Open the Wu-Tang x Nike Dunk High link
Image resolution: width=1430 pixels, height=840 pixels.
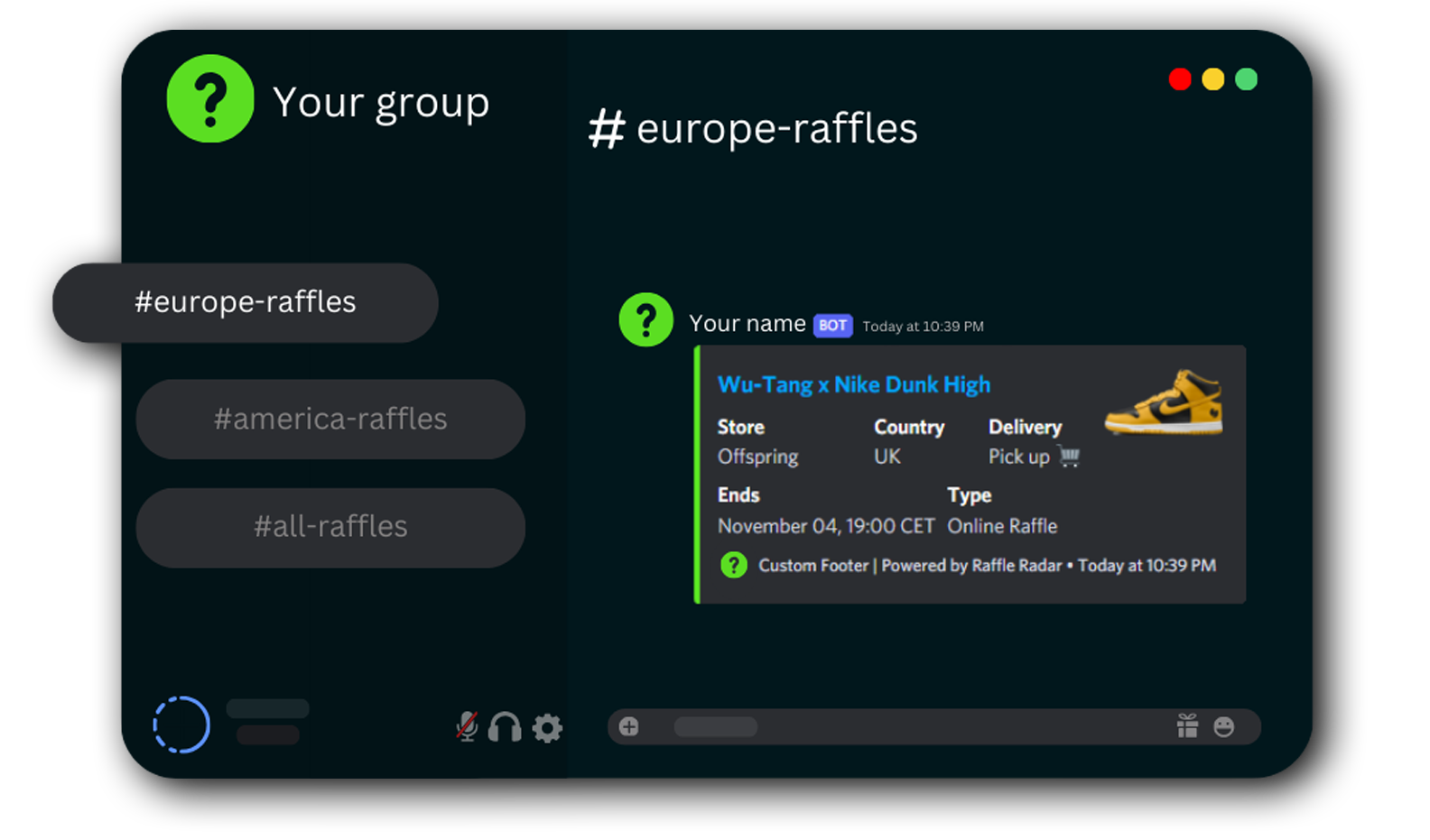(854, 385)
